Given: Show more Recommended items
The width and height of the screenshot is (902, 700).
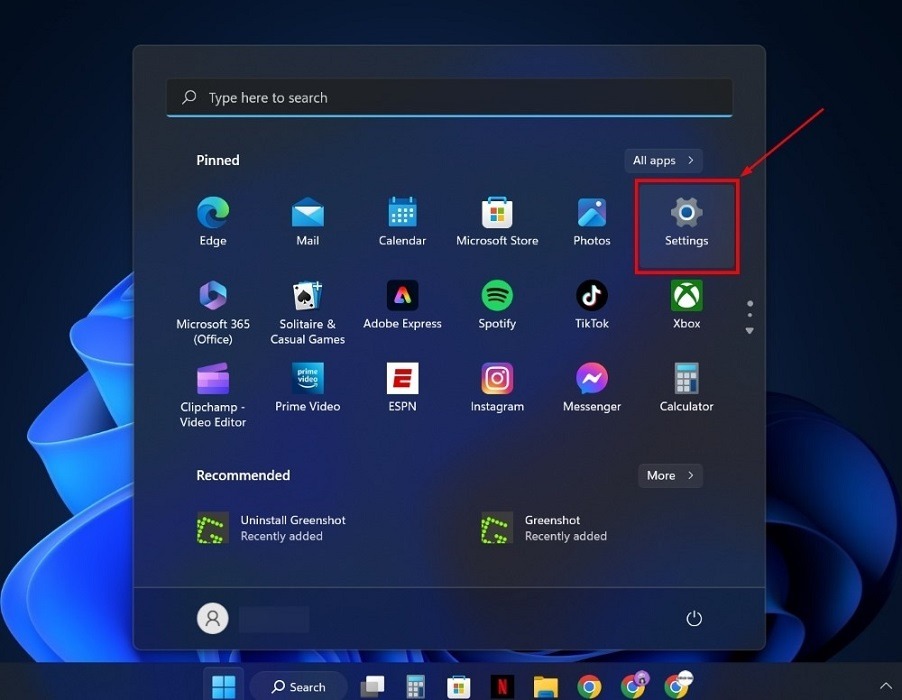Looking at the screenshot, I should click(670, 475).
